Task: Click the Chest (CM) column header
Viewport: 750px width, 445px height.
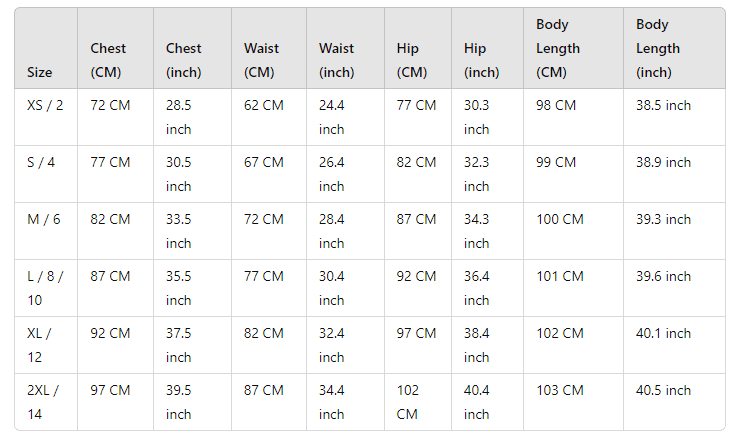Action: tap(108, 60)
